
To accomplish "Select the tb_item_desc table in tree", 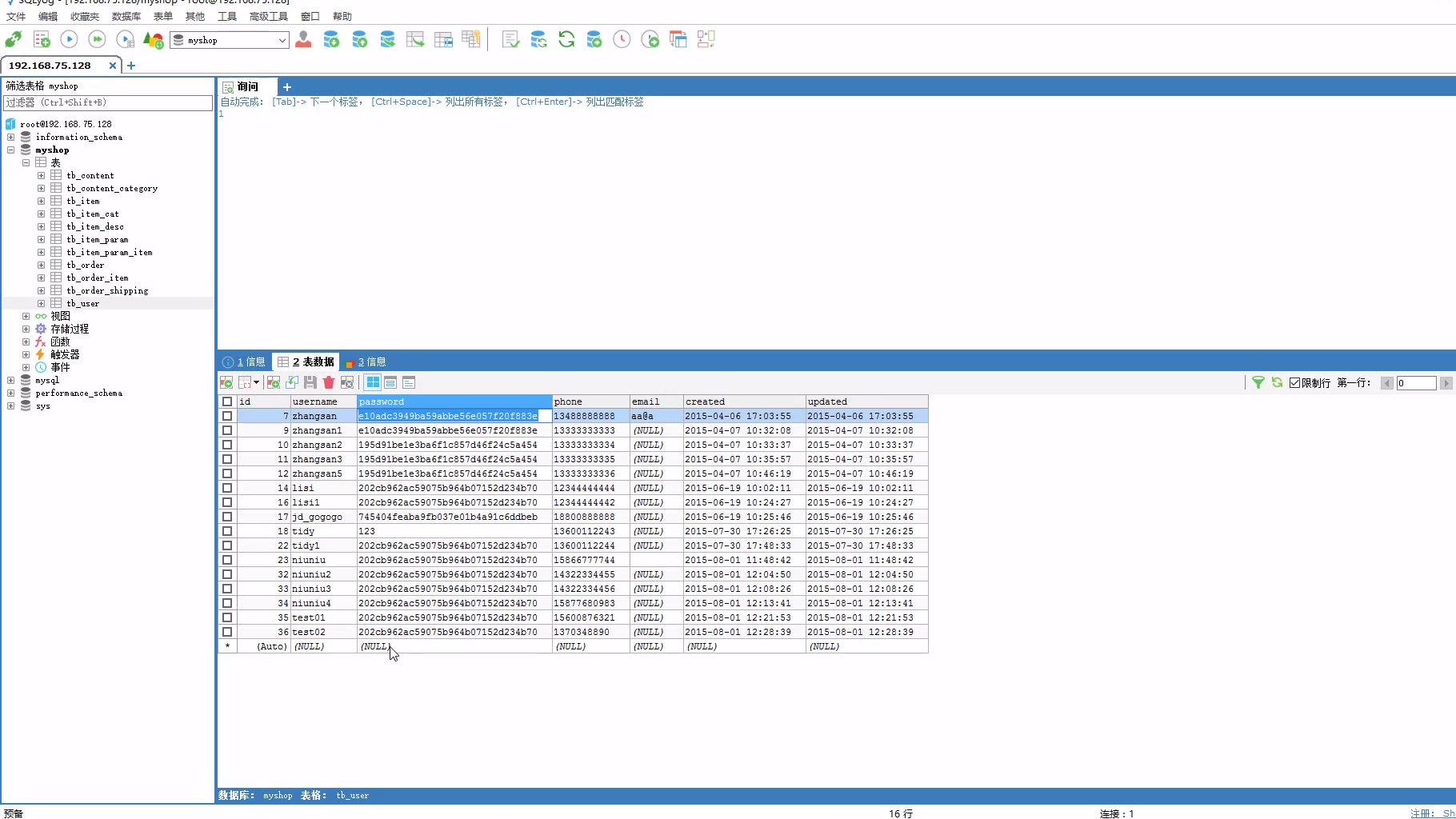I will pos(95,226).
